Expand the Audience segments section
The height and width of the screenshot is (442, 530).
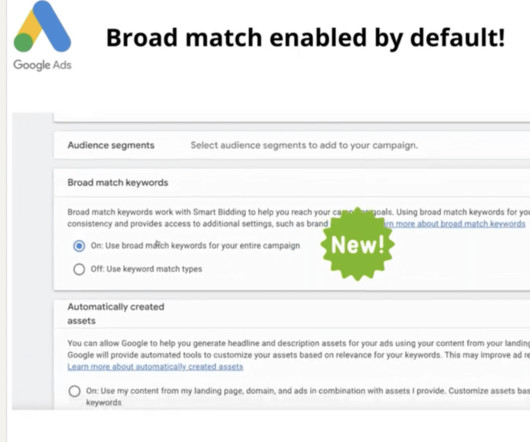click(x=292, y=145)
